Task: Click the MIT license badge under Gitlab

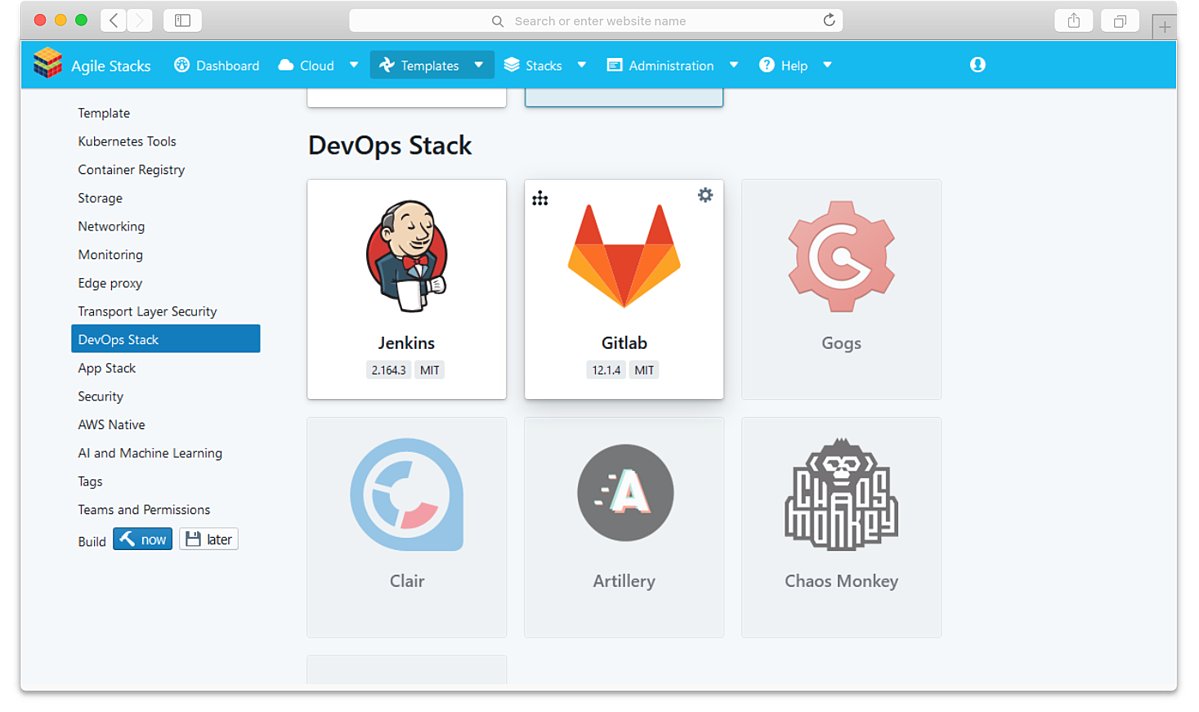Action: pos(645,370)
